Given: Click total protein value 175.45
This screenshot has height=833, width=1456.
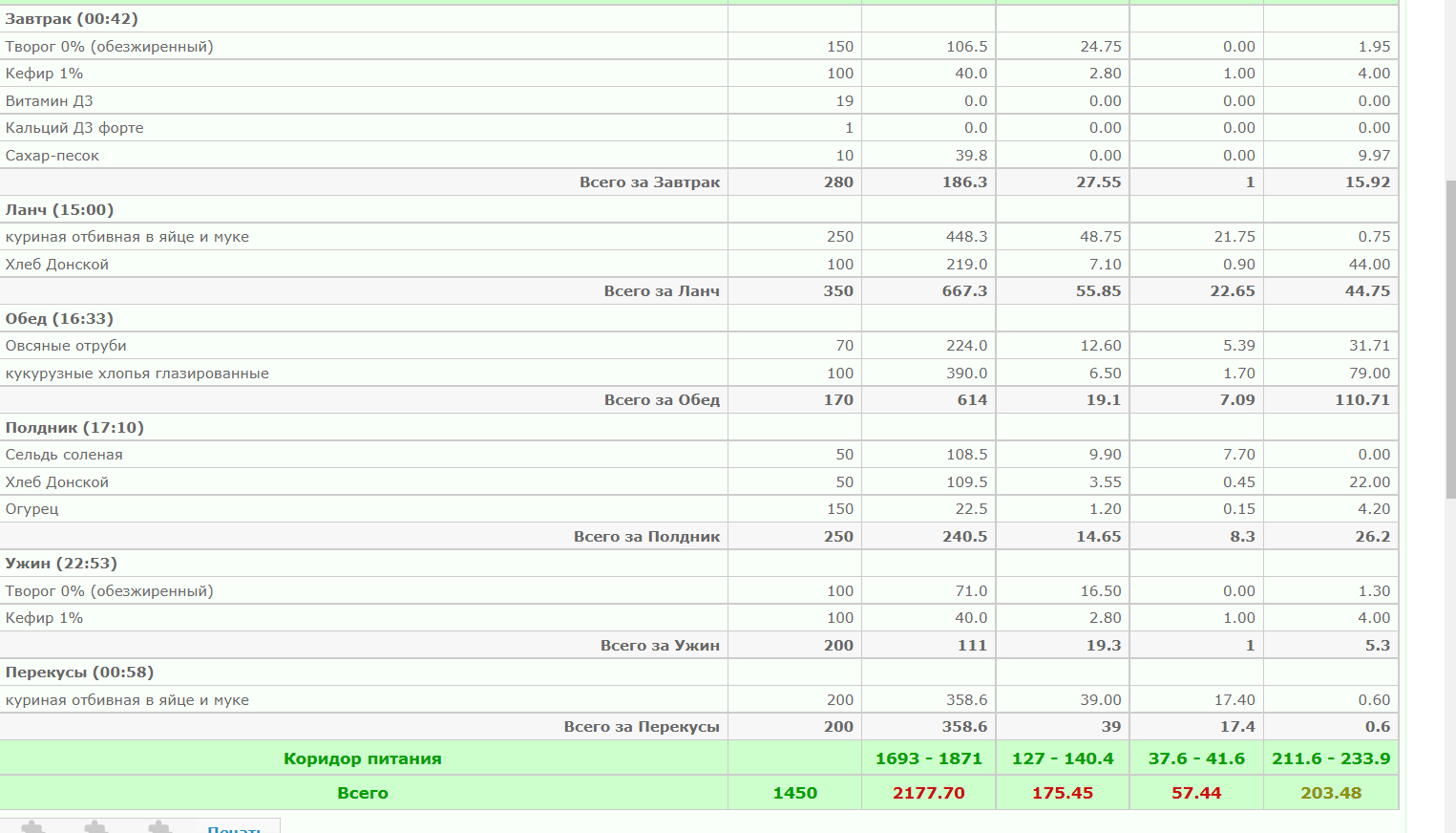Looking at the screenshot, I should [x=1063, y=793].
